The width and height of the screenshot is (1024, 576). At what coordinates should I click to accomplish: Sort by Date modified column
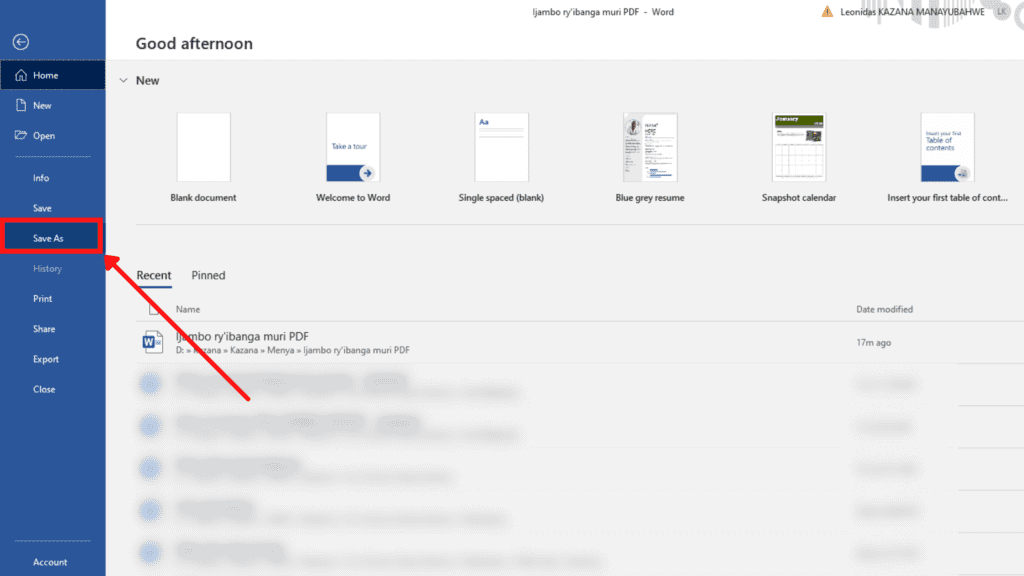pos(884,309)
